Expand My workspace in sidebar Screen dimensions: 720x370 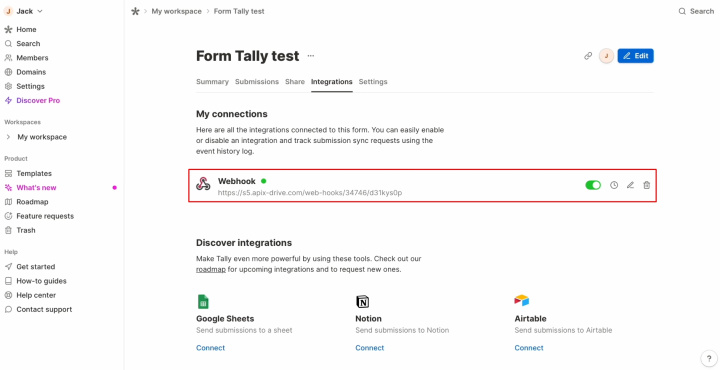8,137
